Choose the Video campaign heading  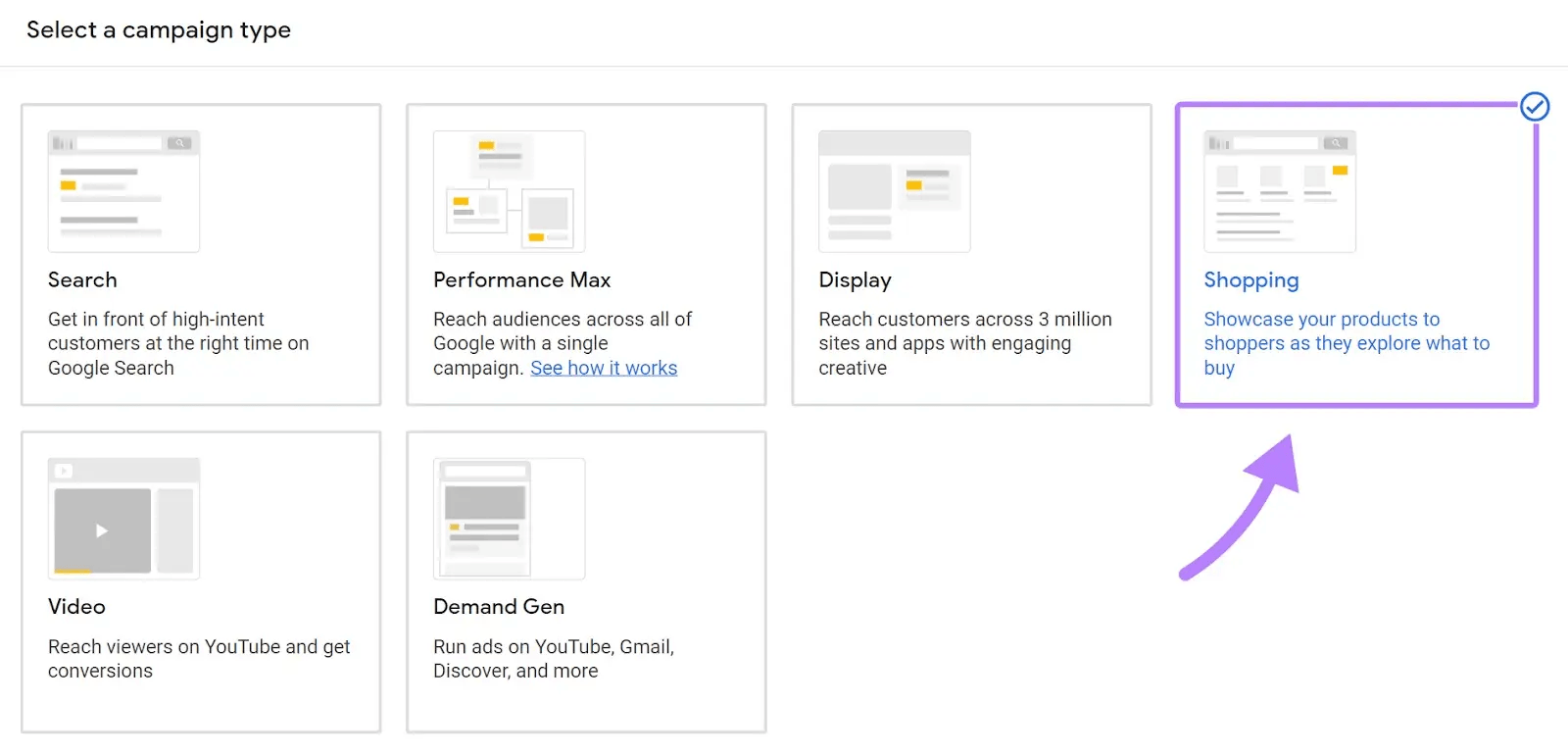[x=76, y=607]
